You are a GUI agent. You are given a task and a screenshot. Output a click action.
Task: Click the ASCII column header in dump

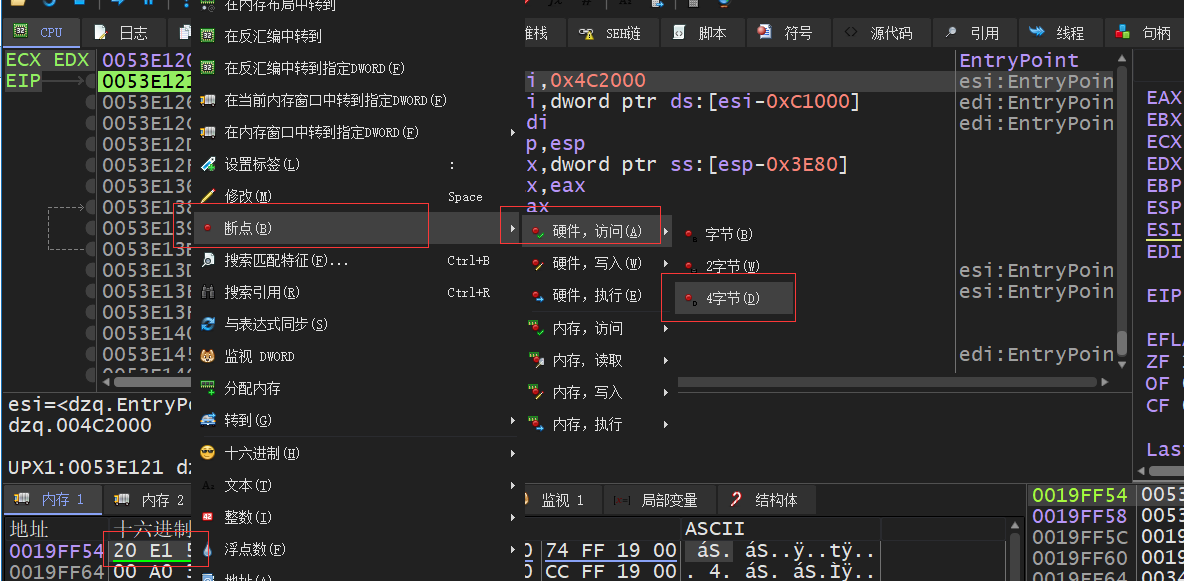[x=714, y=528]
